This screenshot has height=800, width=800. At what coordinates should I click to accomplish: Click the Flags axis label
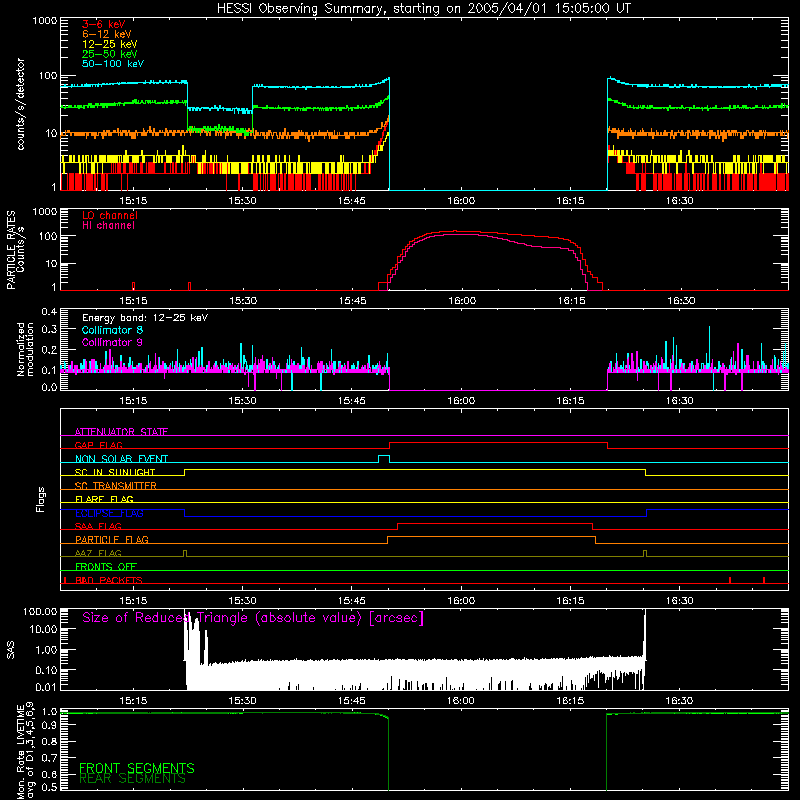pos(41,499)
